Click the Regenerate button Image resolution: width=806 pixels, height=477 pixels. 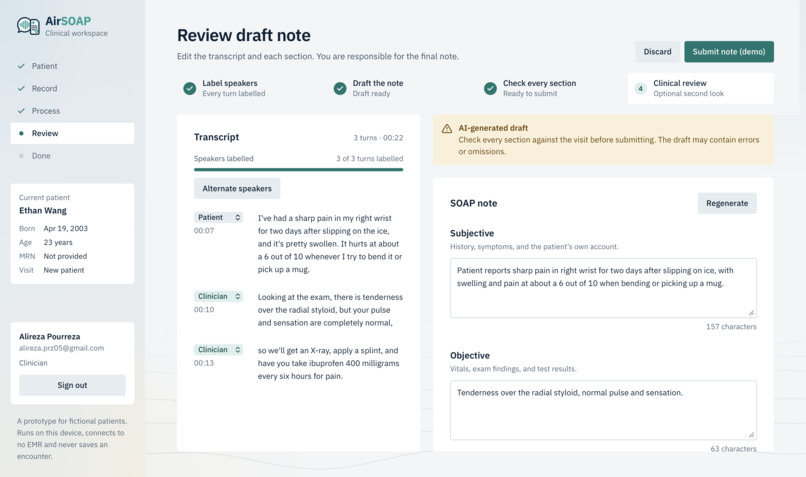727,203
